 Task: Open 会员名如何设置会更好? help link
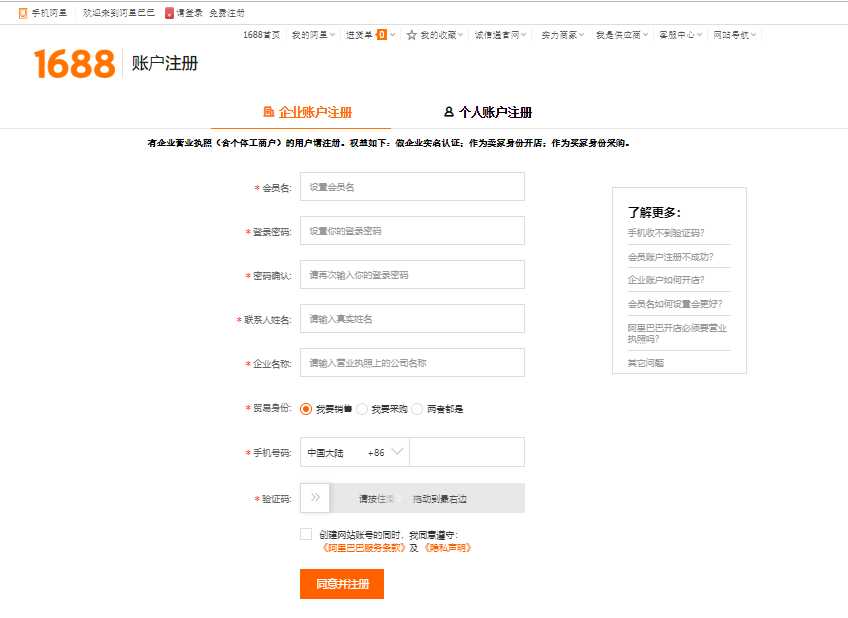(675, 304)
